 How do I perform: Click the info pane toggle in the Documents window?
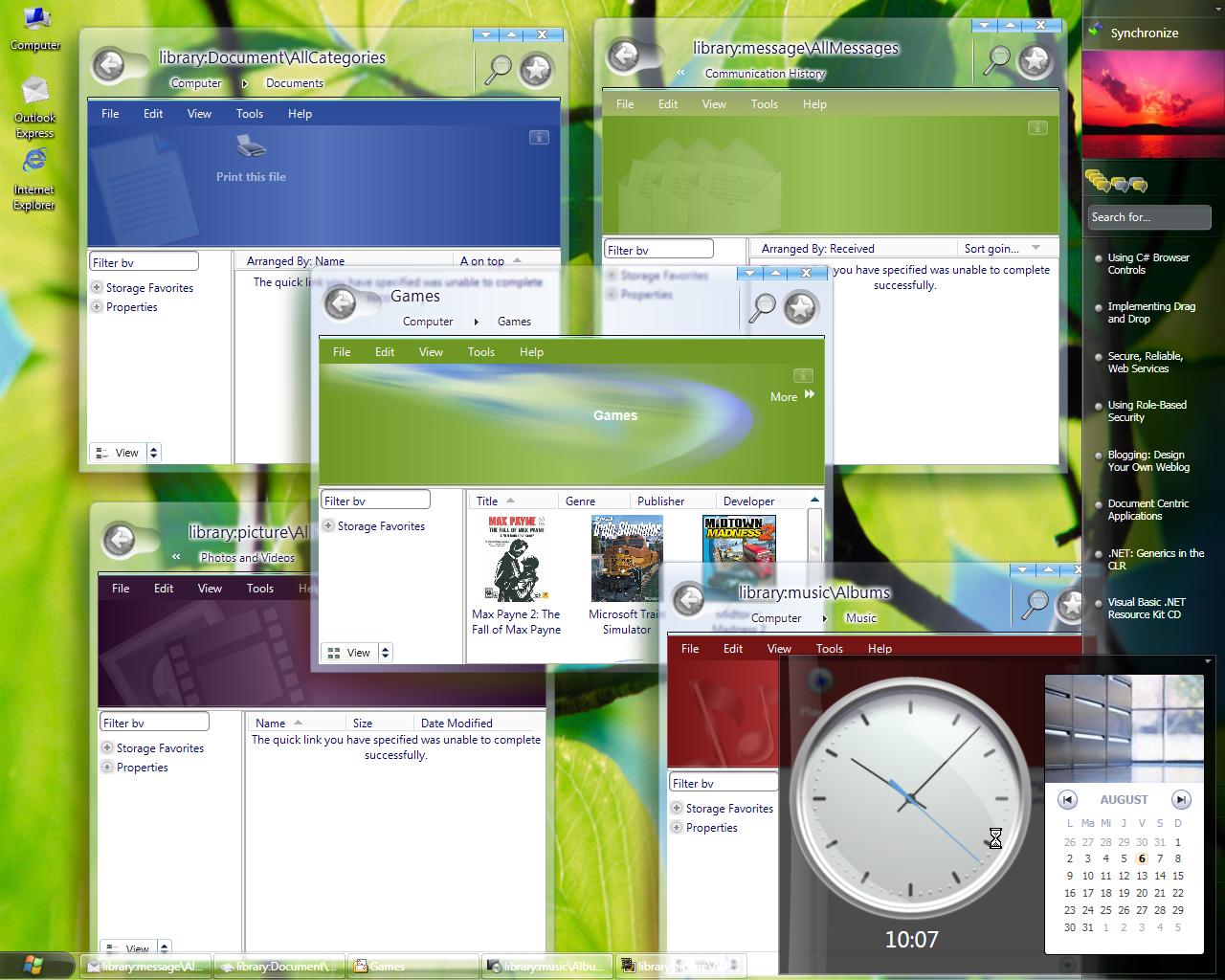[539, 138]
